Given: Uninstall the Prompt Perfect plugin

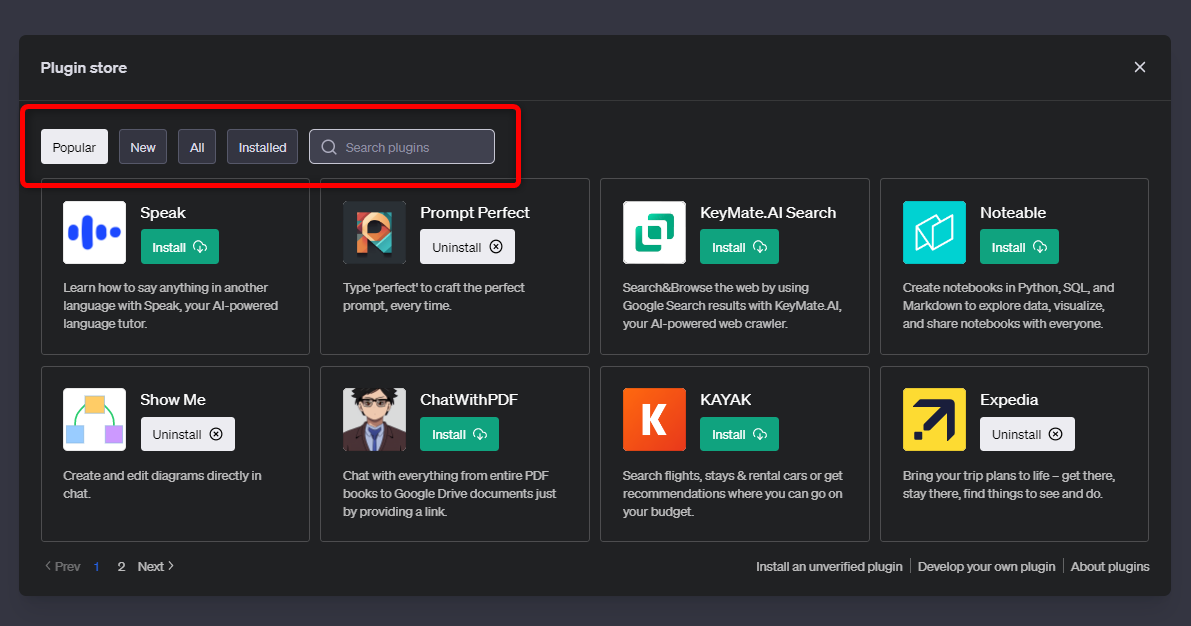Looking at the screenshot, I should click(467, 247).
